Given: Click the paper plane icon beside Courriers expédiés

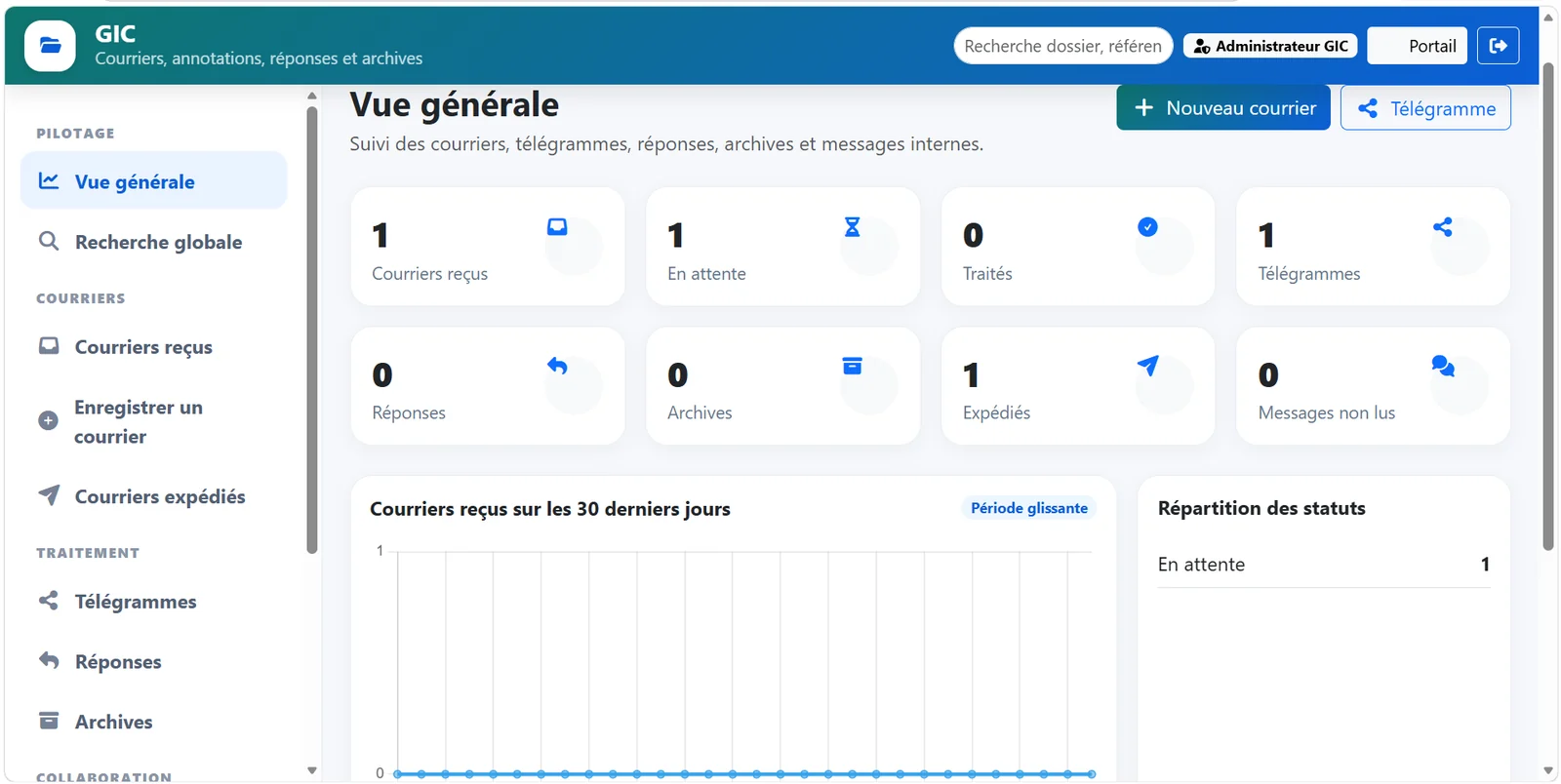Looking at the screenshot, I should [x=49, y=495].
